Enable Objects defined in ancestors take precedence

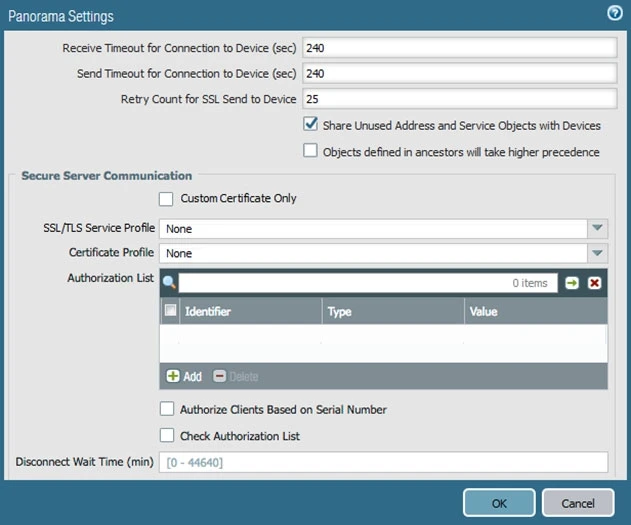click(310, 152)
